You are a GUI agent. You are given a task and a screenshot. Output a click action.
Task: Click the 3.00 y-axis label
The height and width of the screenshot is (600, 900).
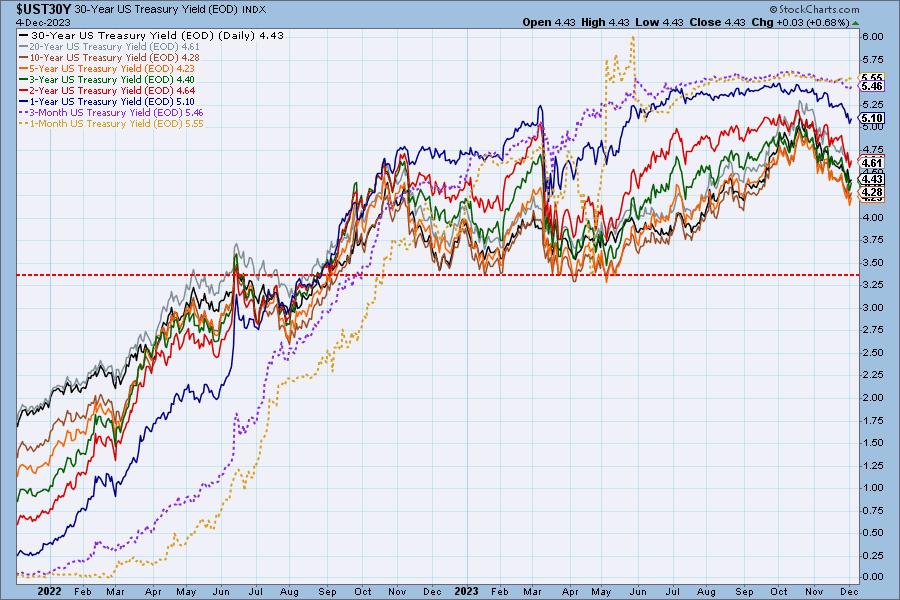[872, 307]
